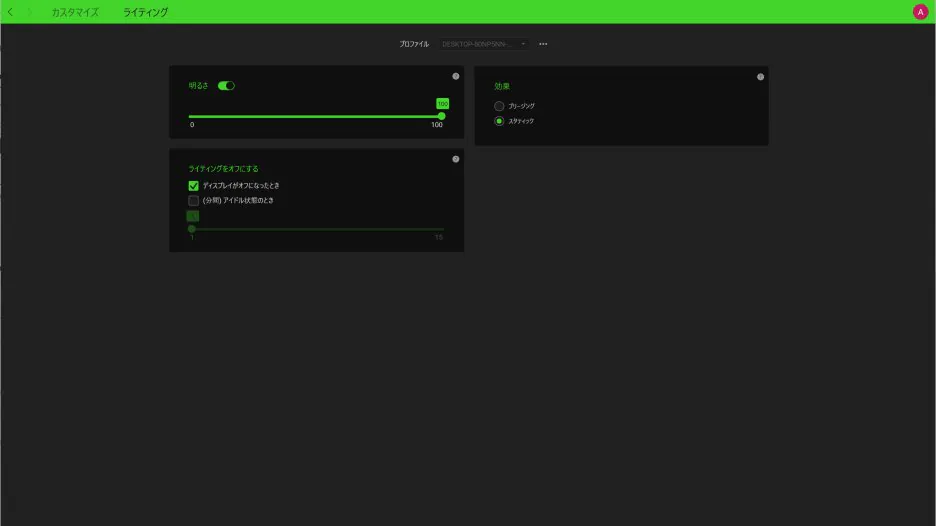This screenshot has height=526, width=936.
Task: Toggle the 明るさ brightness switch
Action: [x=226, y=86]
